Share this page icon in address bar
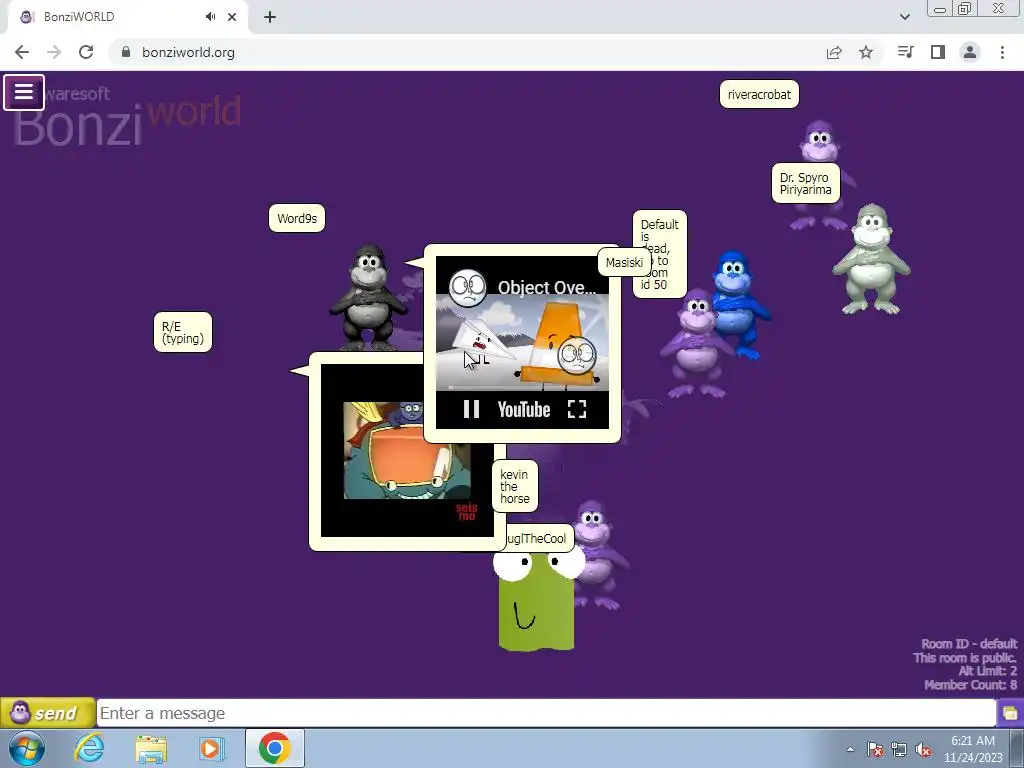The image size is (1024, 768). pos(834,52)
